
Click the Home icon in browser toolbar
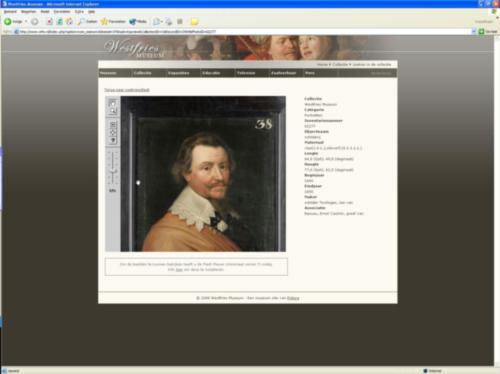coord(69,21)
